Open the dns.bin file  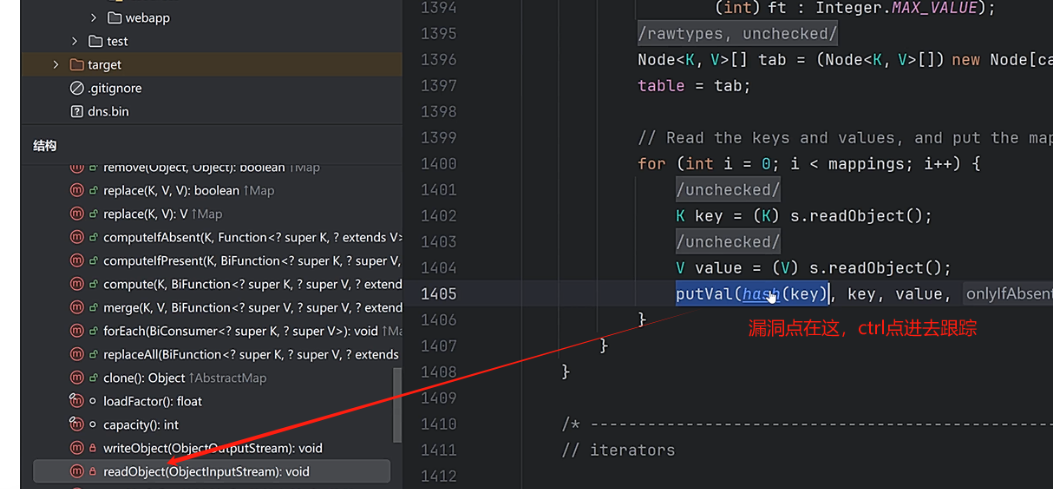pyautogui.click(x=107, y=112)
